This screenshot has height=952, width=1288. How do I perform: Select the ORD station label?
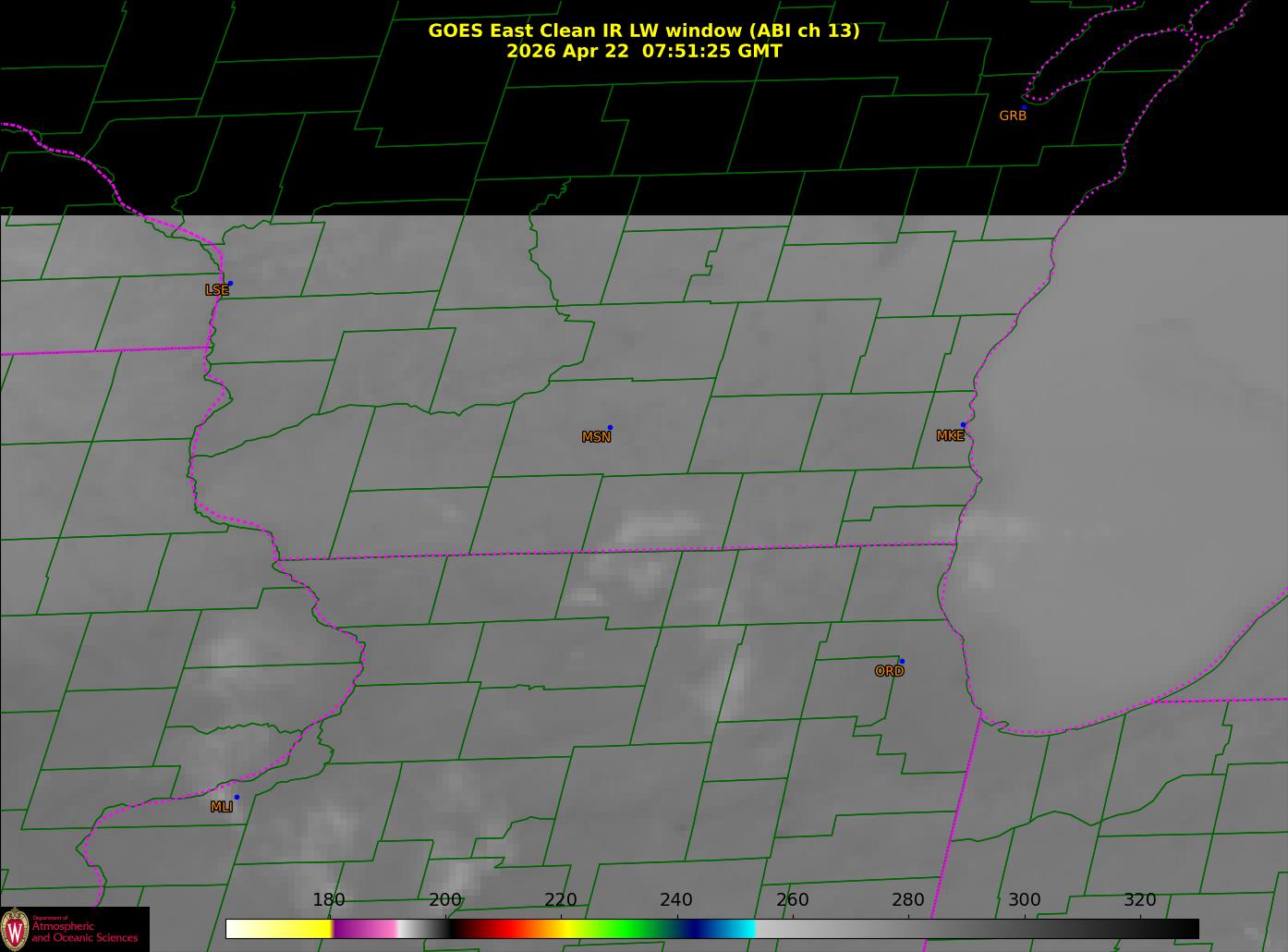(x=889, y=671)
